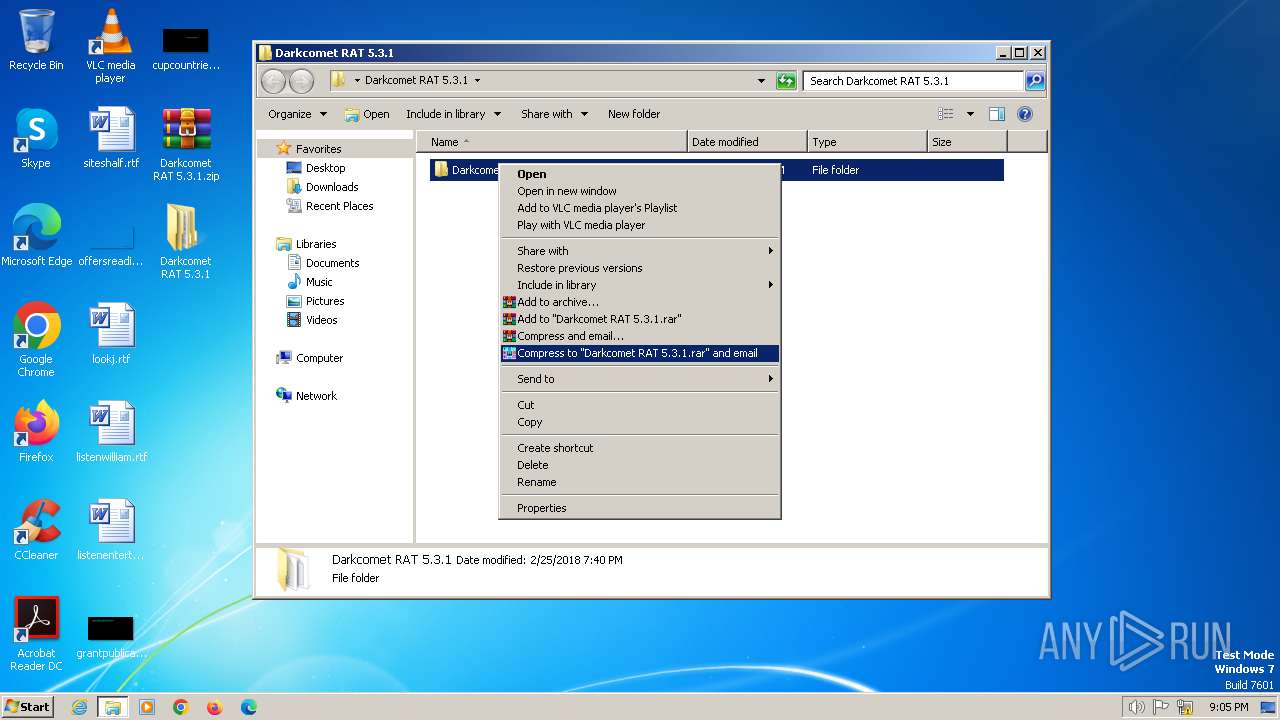Launch Acrobat Reader DC desktop shortcut
This screenshot has height=720, width=1280.
click(36, 634)
